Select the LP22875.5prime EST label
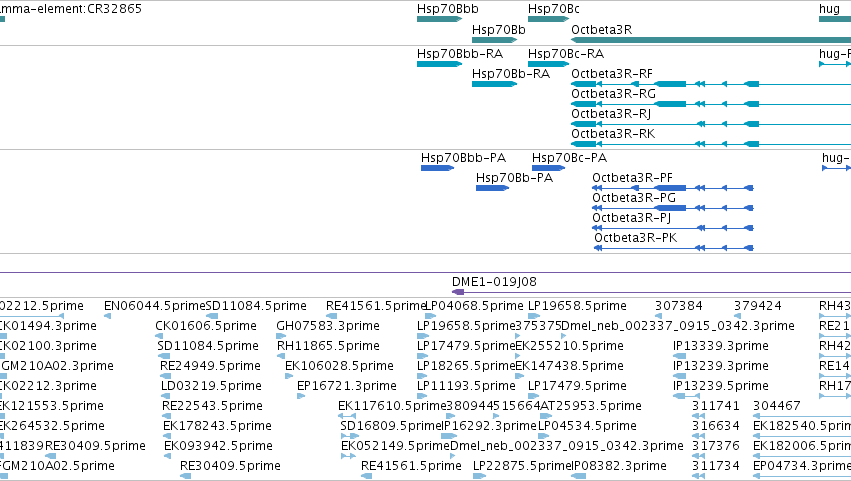The width and height of the screenshot is (851, 481). [522, 467]
